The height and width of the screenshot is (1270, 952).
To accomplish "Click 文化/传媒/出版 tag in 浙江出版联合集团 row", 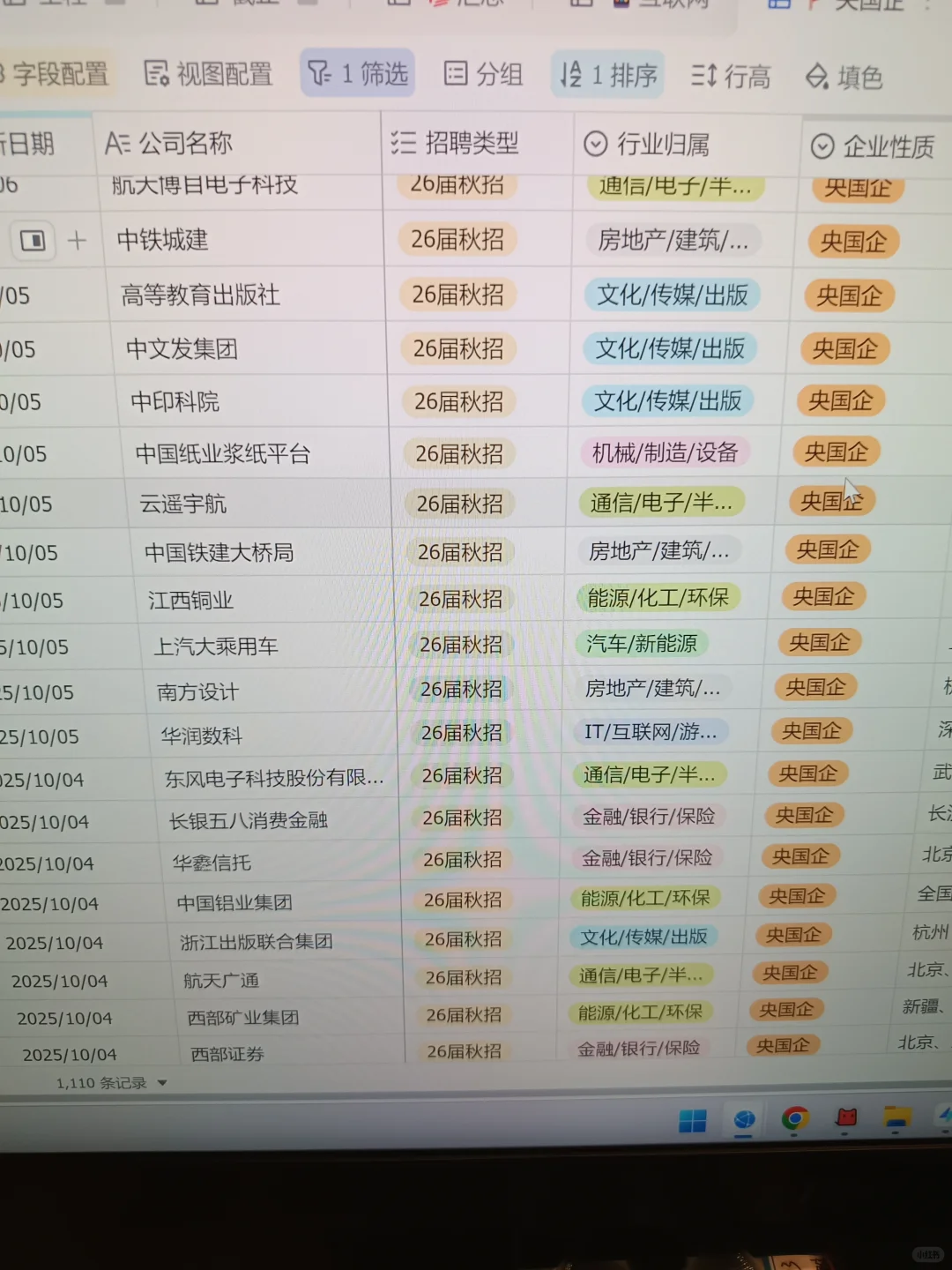I will pyautogui.click(x=643, y=937).
